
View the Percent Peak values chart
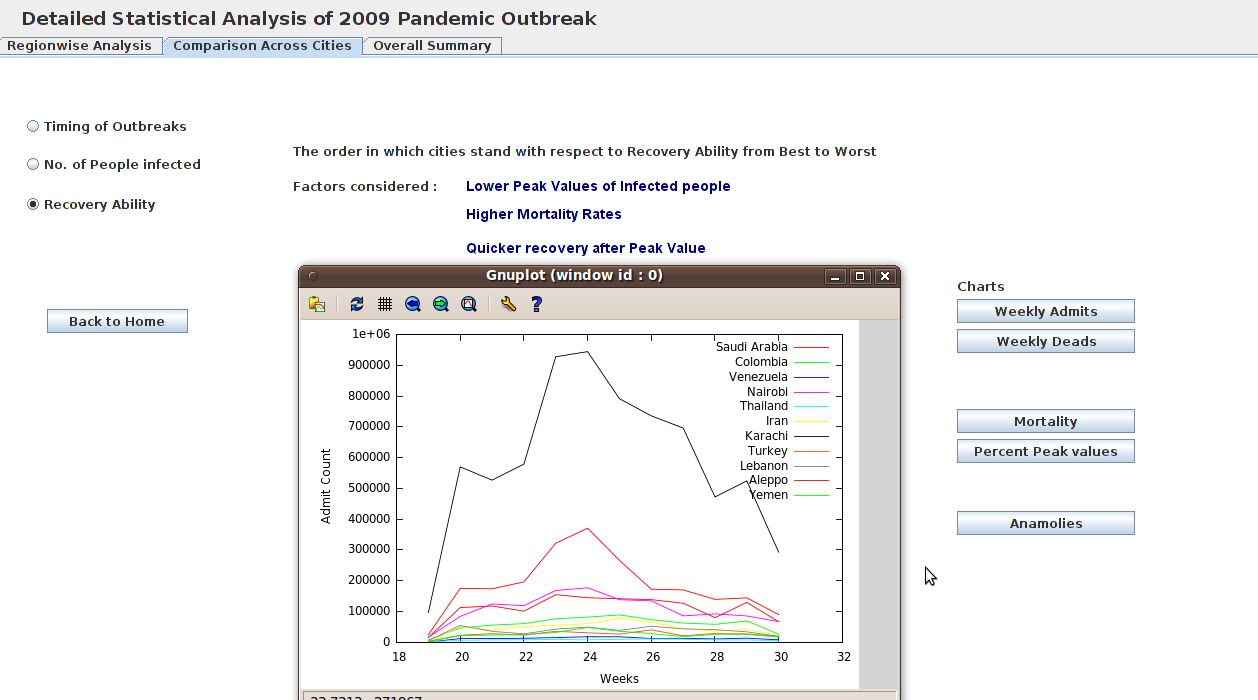pos(1046,451)
